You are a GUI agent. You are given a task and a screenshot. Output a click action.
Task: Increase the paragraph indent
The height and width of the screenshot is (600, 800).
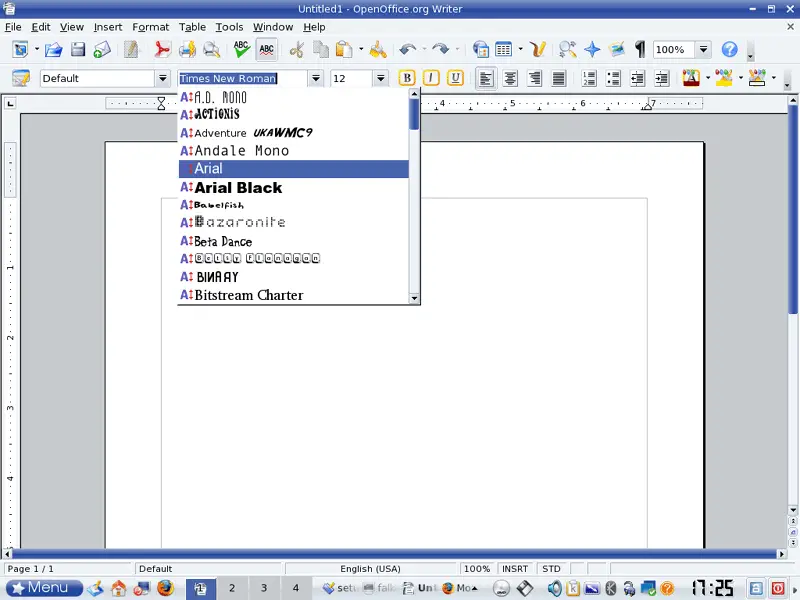point(662,78)
